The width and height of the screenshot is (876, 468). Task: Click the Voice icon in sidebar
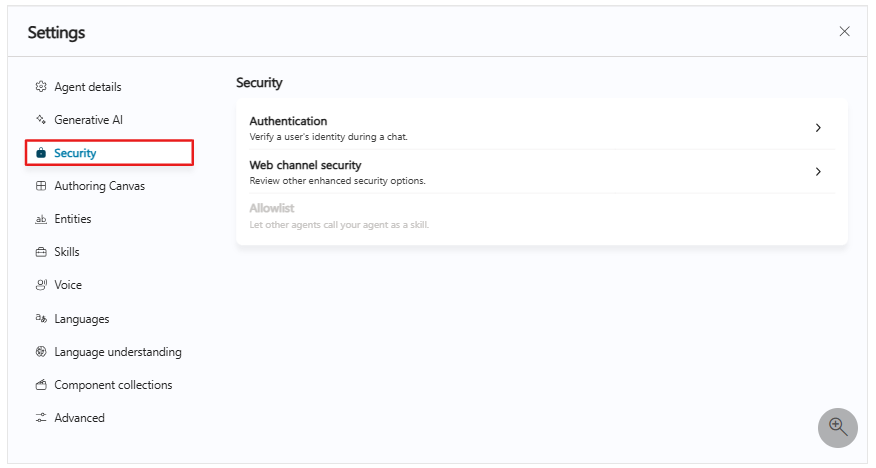pos(41,285)
